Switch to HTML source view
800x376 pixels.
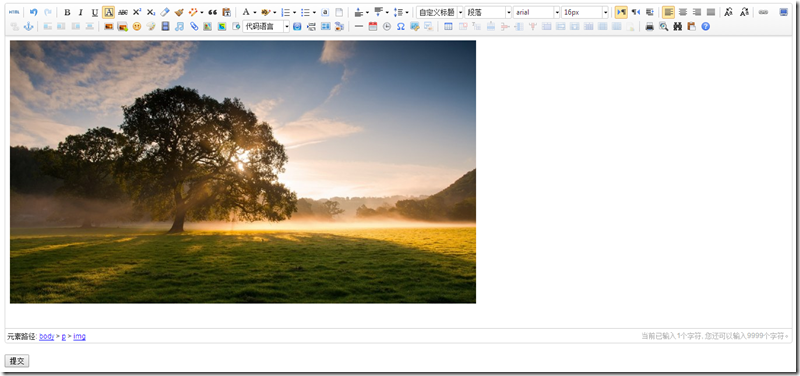pos(14,12)
